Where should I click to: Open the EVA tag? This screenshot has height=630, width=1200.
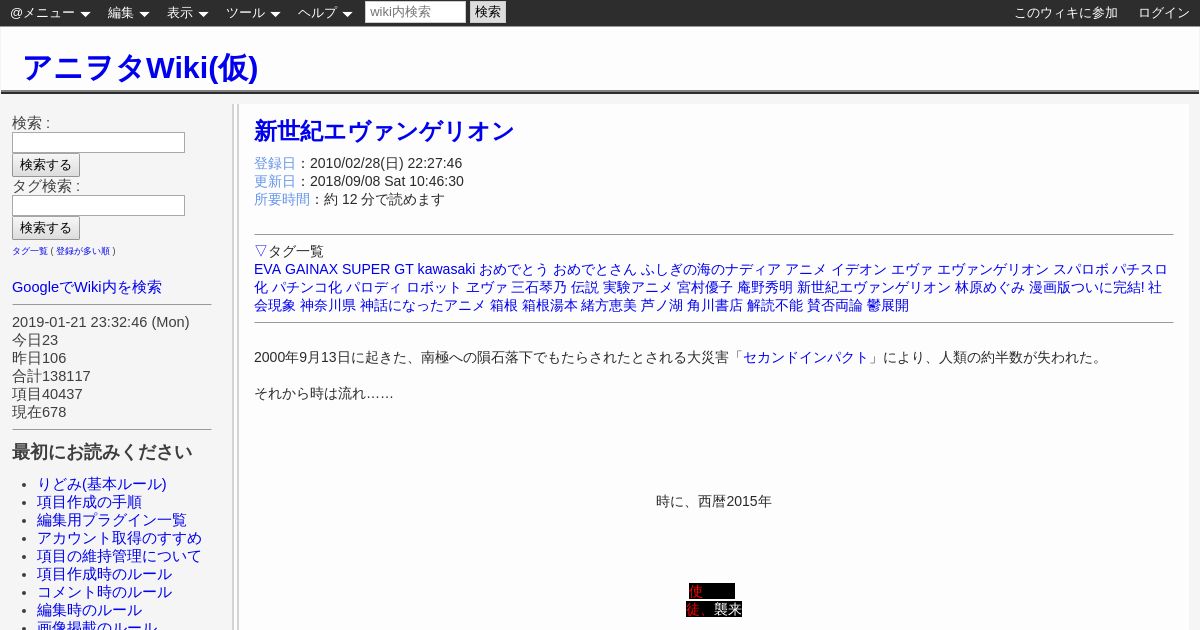pos(267,270)
